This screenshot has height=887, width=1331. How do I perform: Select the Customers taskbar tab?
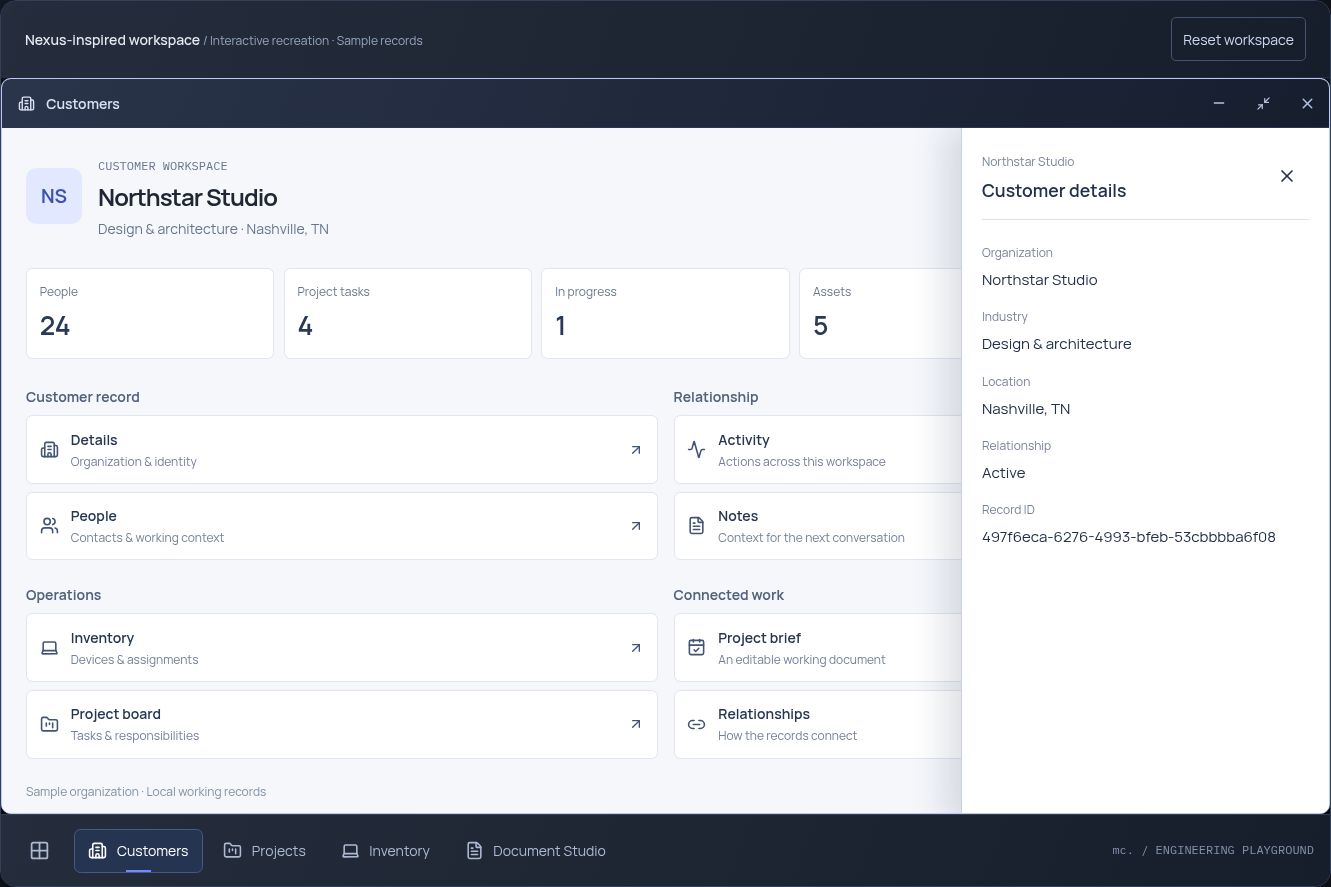pyautogui.click(x=138, y=851)
